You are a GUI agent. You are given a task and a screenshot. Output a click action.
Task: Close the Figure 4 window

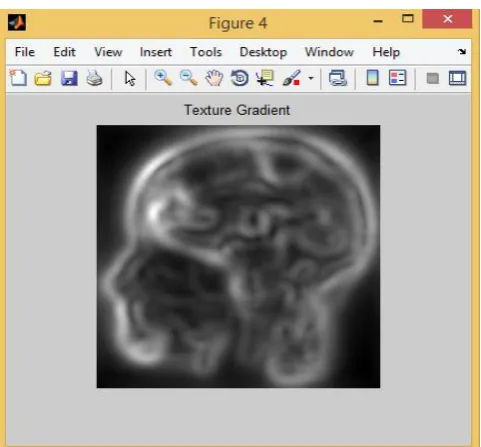(x=448, y=19)
